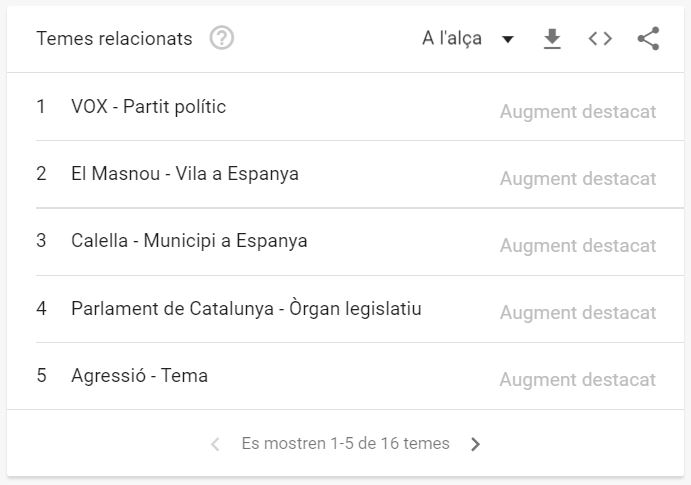Click Augment destacat beside Agressió
Viewport: 691px width, 485px height.
pos(578,380)
